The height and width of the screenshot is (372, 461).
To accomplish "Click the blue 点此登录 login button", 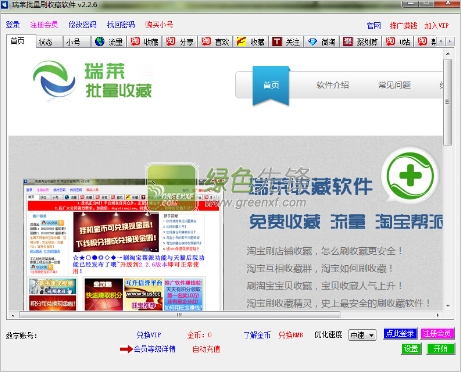I will [x=400, y=334].
